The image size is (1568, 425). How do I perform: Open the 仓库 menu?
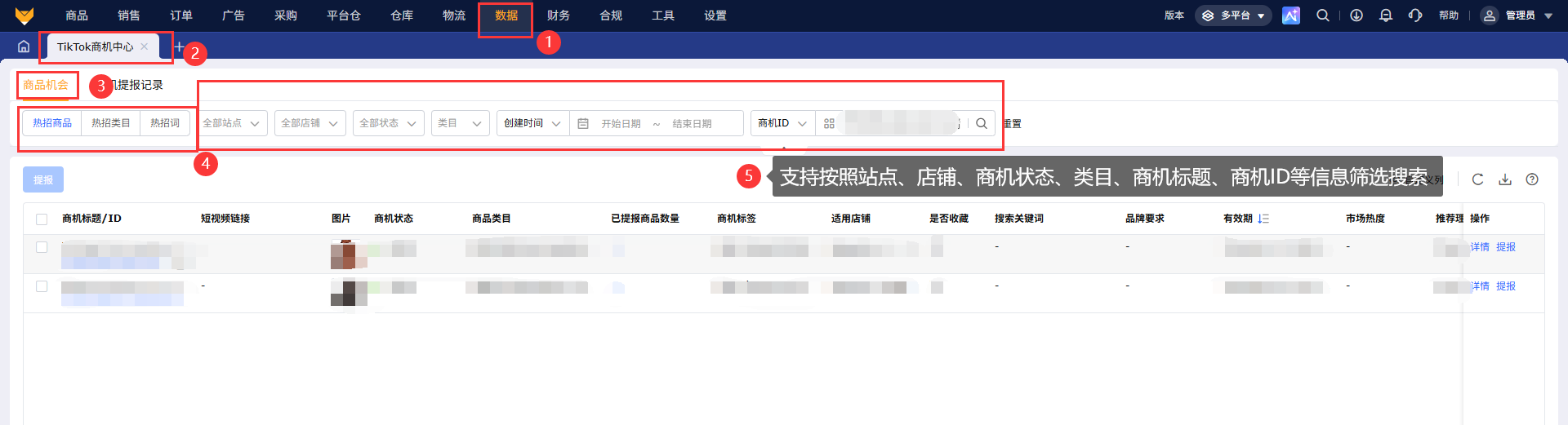[x=402, y=15]
